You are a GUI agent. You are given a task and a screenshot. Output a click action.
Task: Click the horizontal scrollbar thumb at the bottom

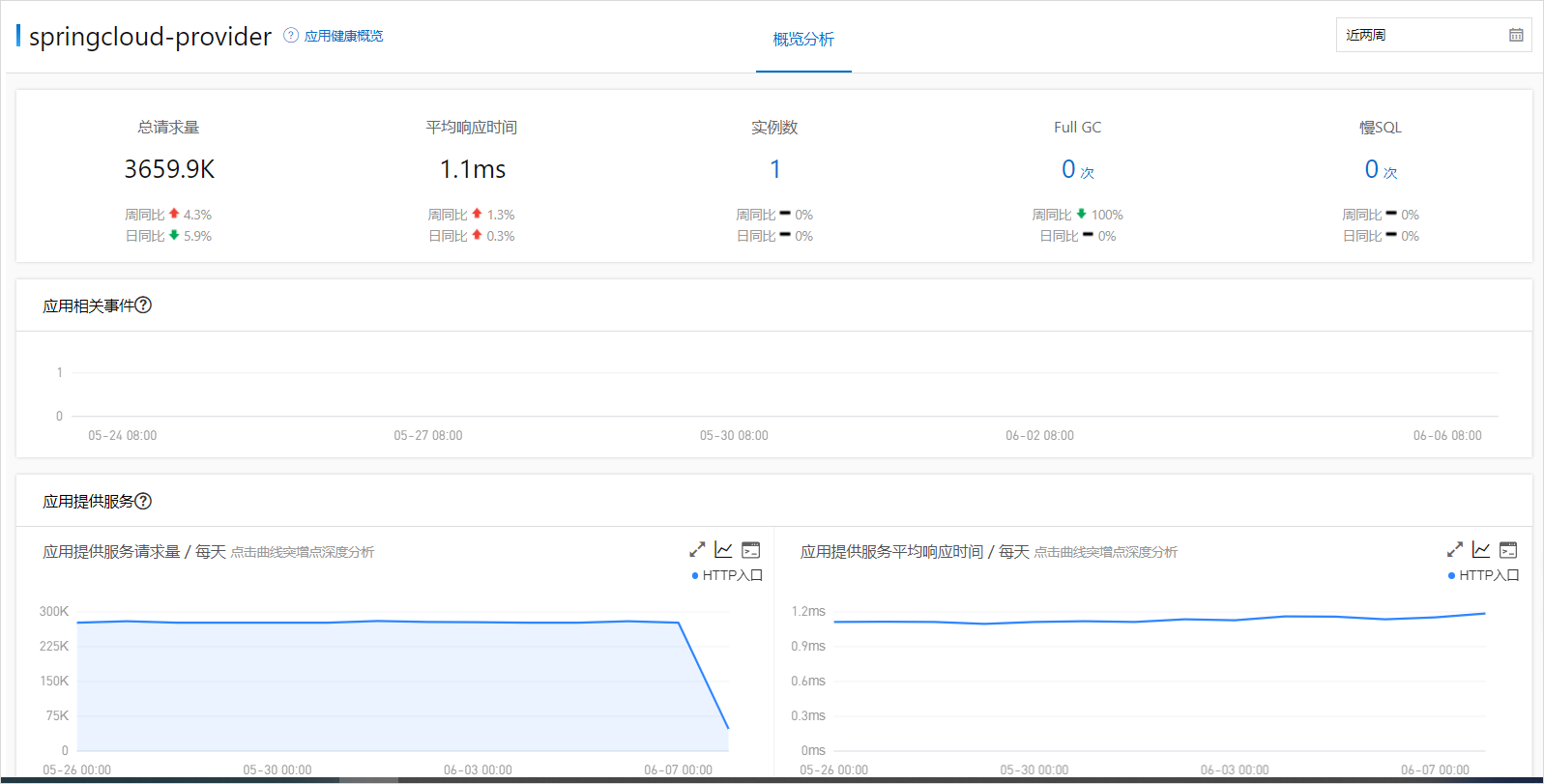click(368, 780)
